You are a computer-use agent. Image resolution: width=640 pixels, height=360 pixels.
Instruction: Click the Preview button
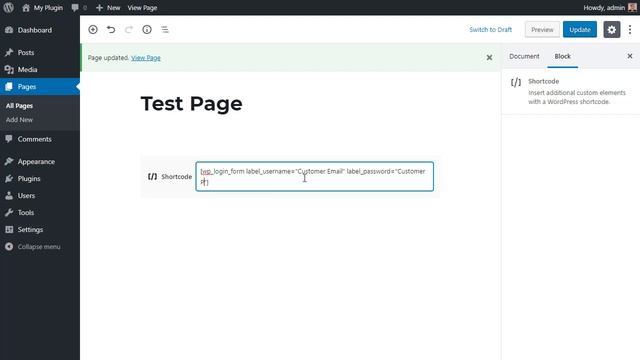coord(542,30)
